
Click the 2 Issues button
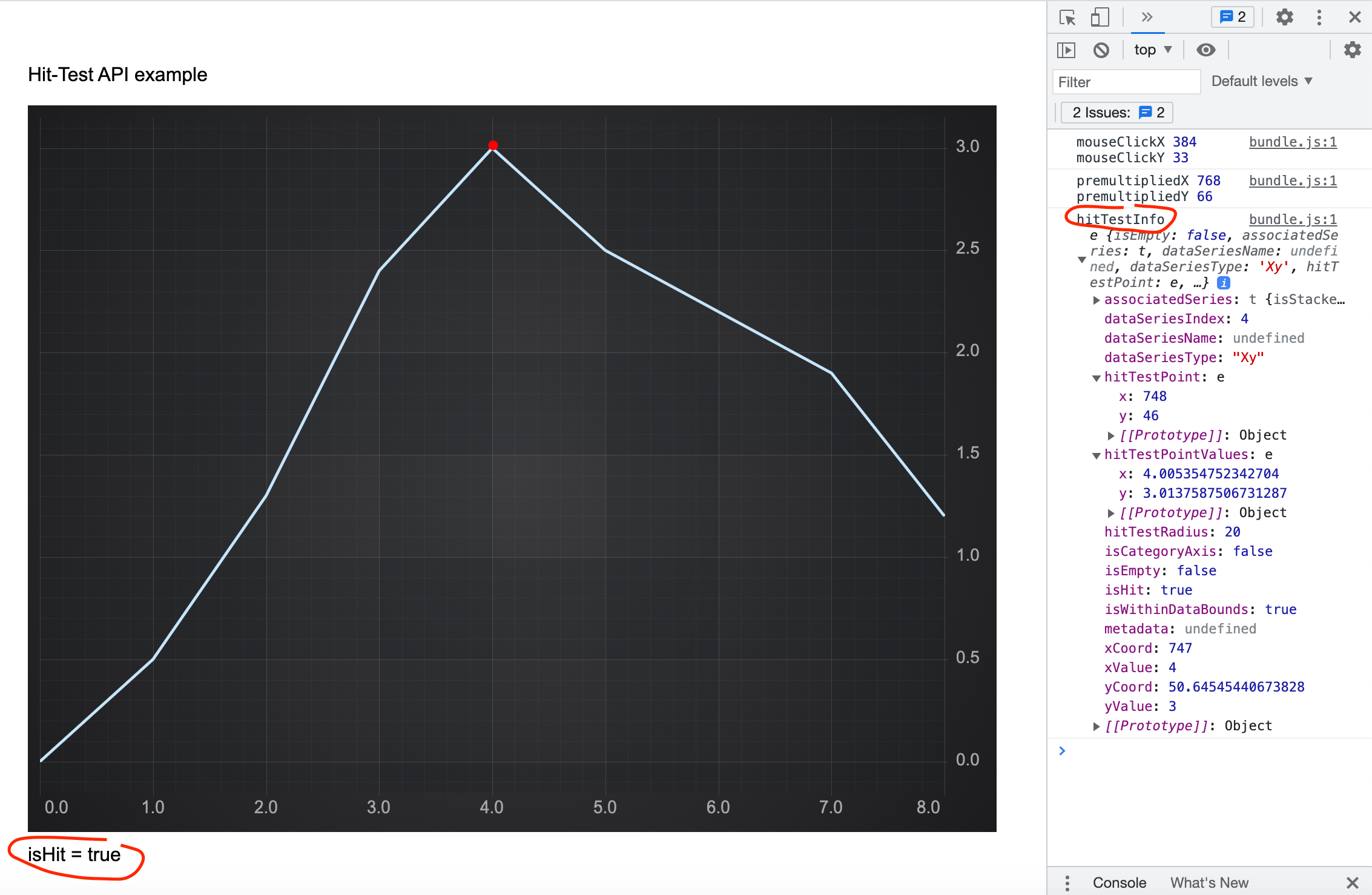(x=1116, y=112)
